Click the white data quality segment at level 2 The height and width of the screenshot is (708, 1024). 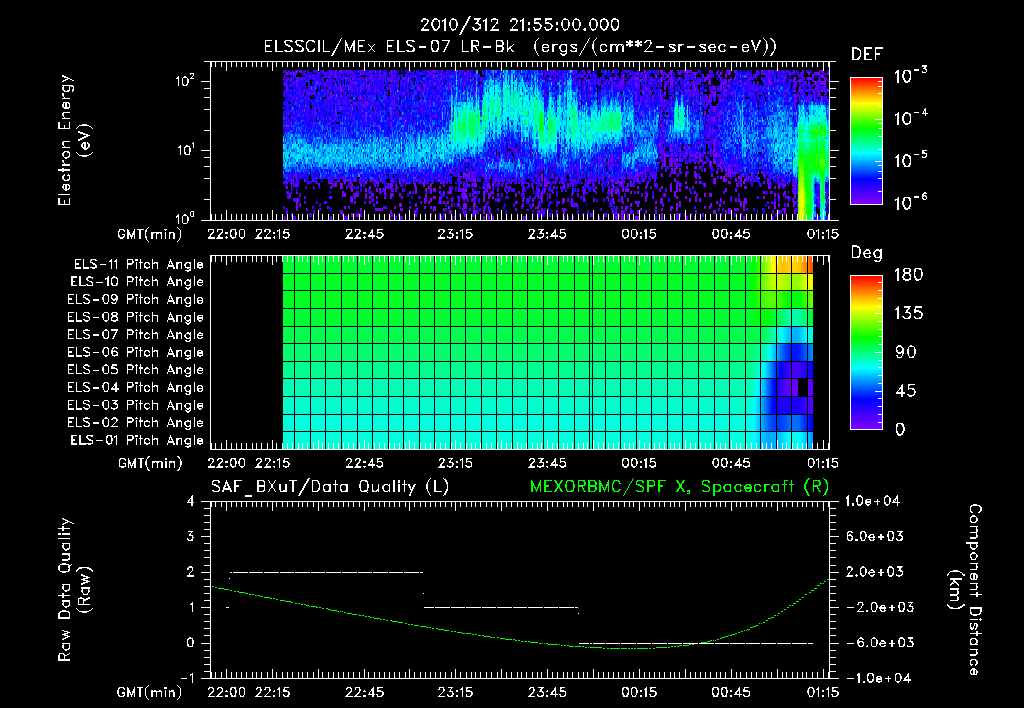click(327, 572)
